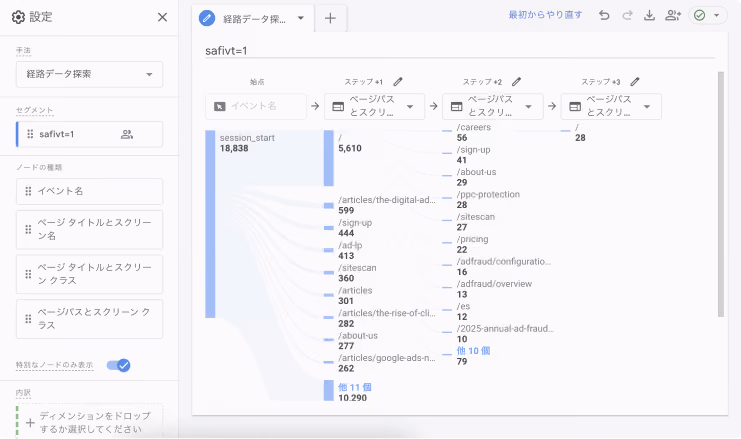The height and width of the screenshot is (439, 741).
Task: Close the 設定 panel
Action: point(162,17)
